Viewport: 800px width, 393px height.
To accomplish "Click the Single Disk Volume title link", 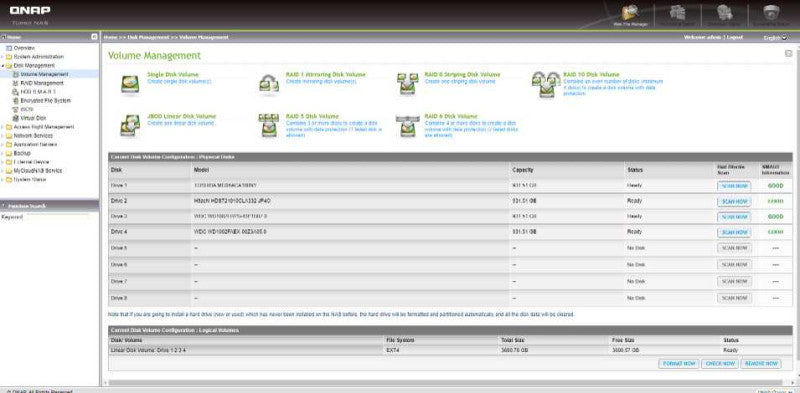I will [x=172, y=75].
